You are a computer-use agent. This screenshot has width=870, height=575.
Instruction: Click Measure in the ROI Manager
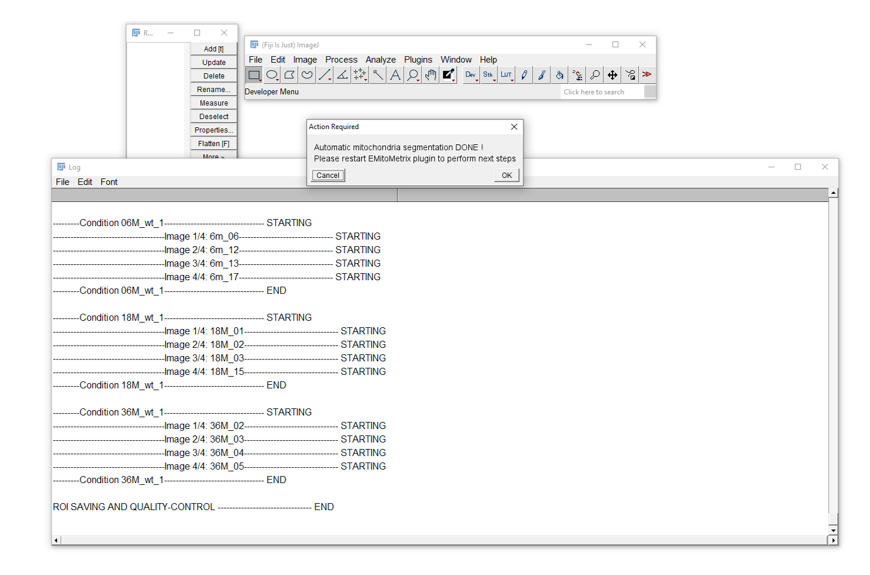213,103
